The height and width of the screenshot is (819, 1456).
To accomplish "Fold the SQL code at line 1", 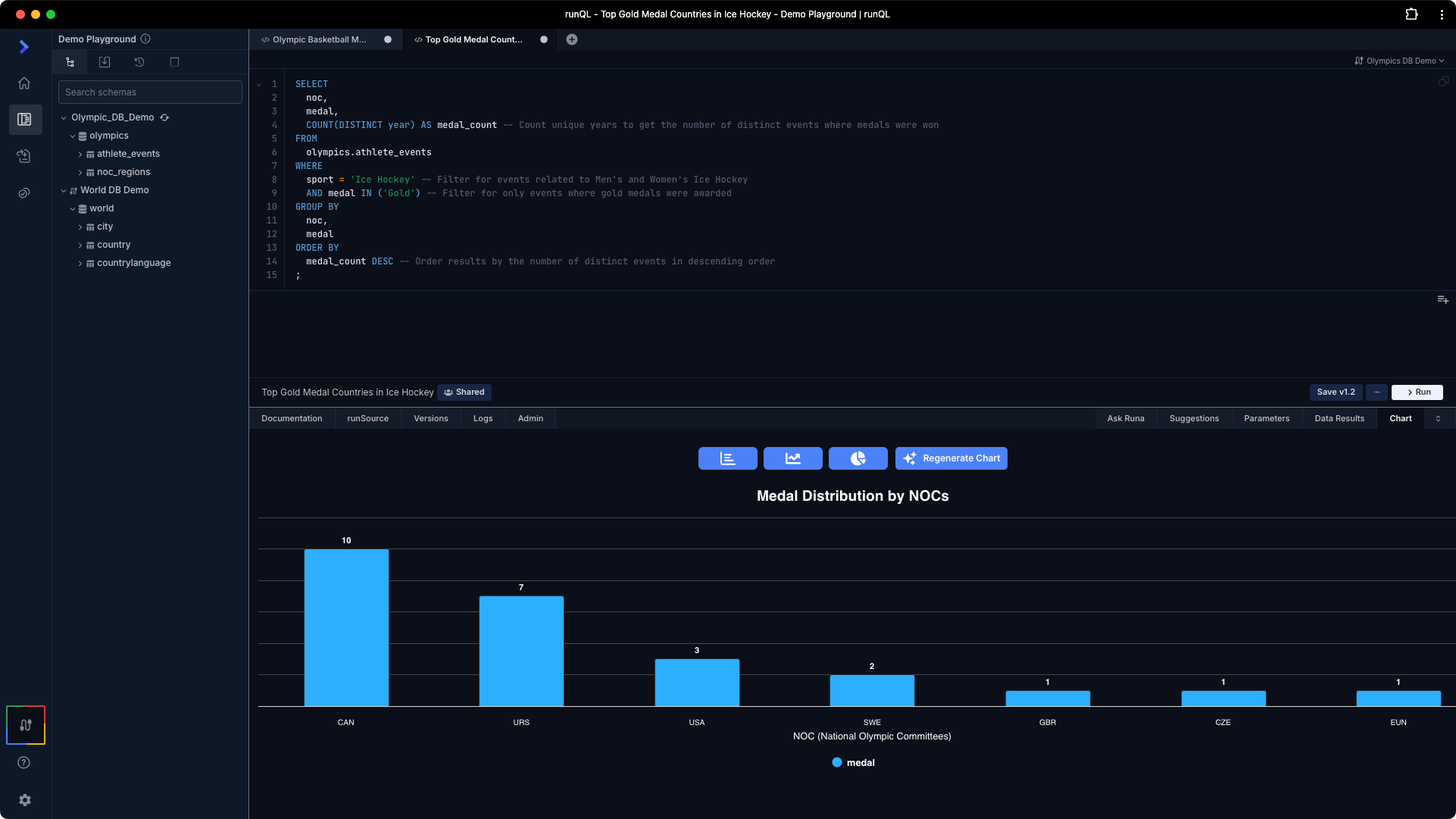I will pos(259,85).
